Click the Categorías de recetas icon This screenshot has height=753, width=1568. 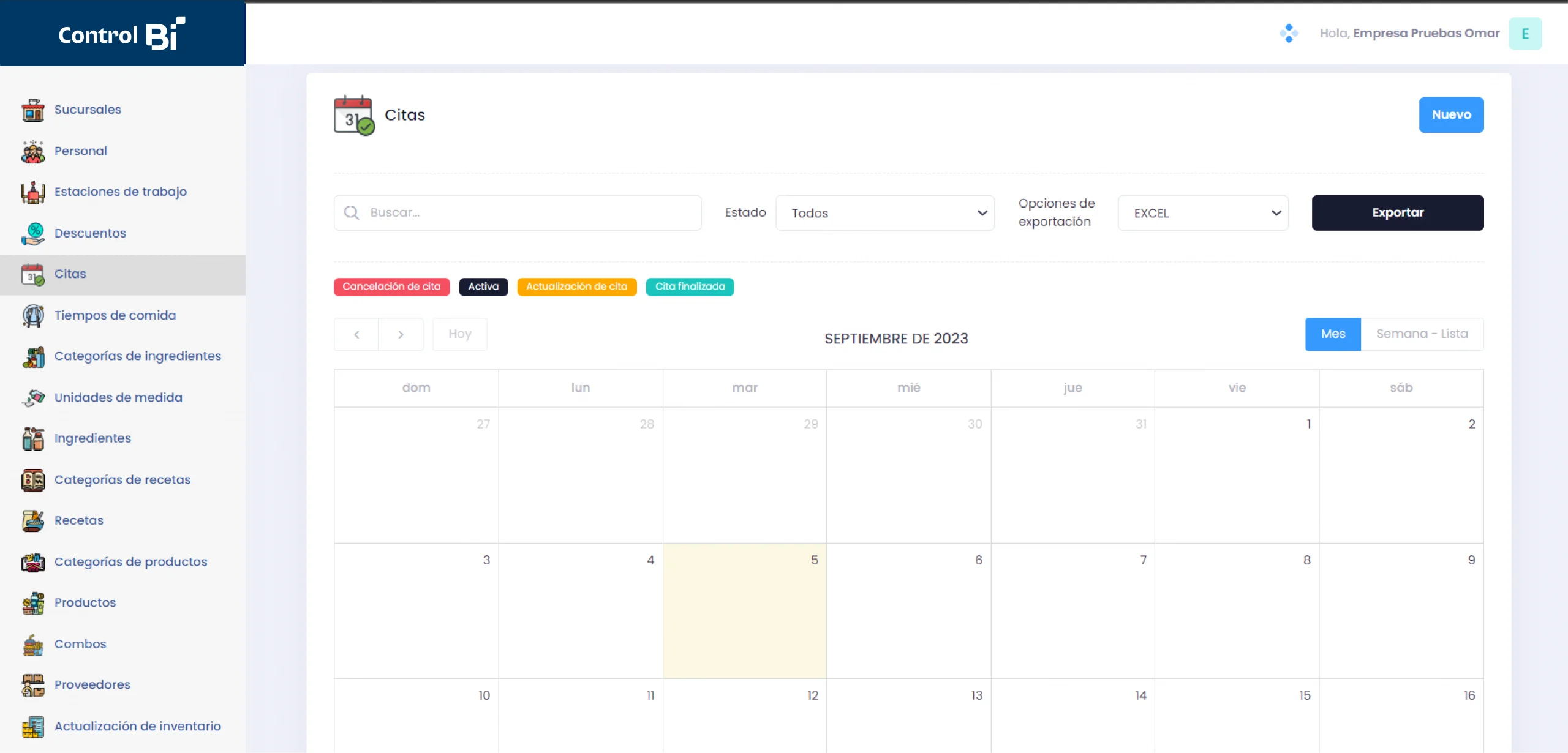[x=33, y=480]
